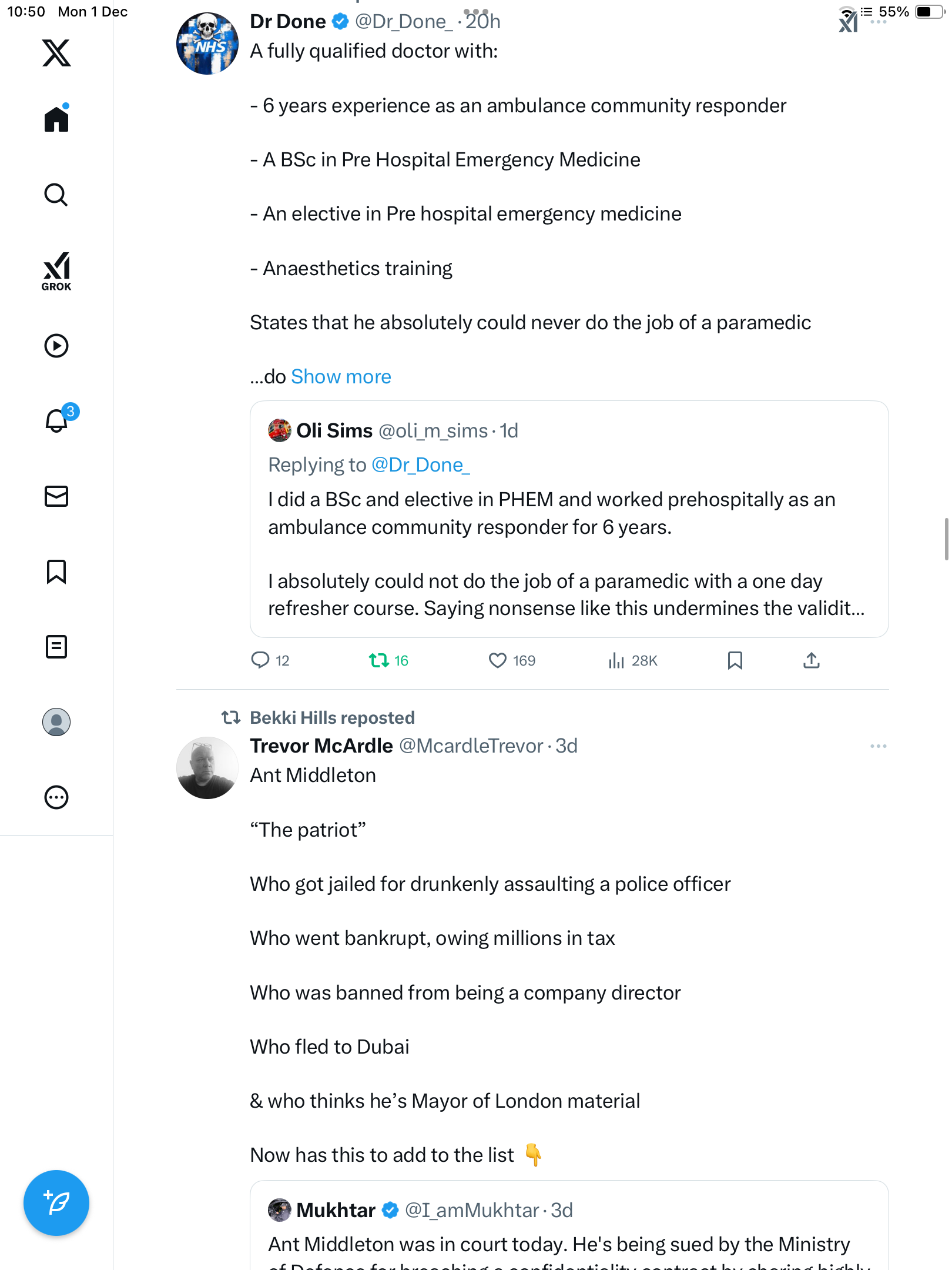Image resolution: width=952 pixels, height=1270 pixels.
Task: Open Profile from the sidebar
Action: [56, 722]
